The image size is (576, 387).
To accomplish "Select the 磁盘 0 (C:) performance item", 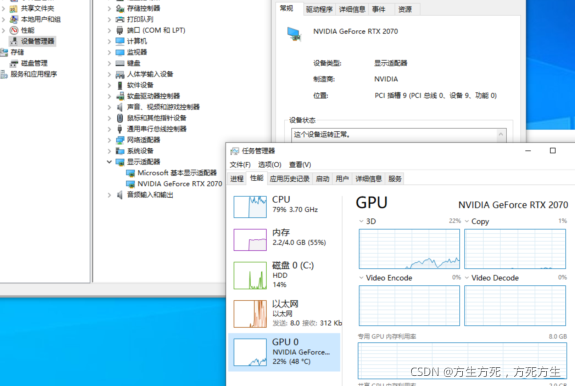I will pyautogui.click(x=285, y=275).
